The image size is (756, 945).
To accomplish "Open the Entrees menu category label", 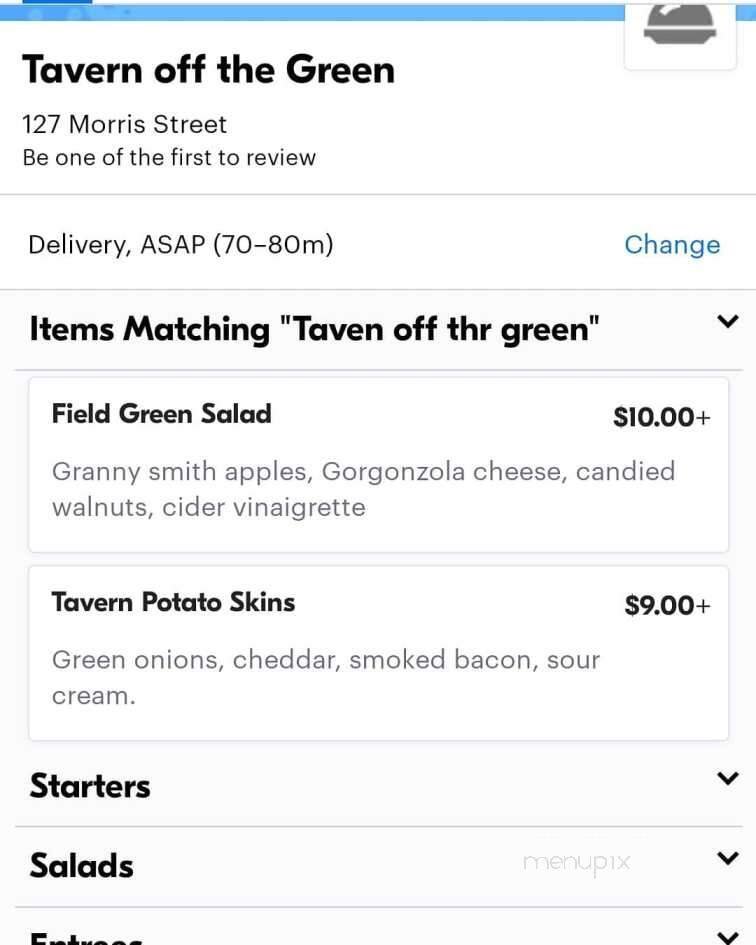I will 86,938.
